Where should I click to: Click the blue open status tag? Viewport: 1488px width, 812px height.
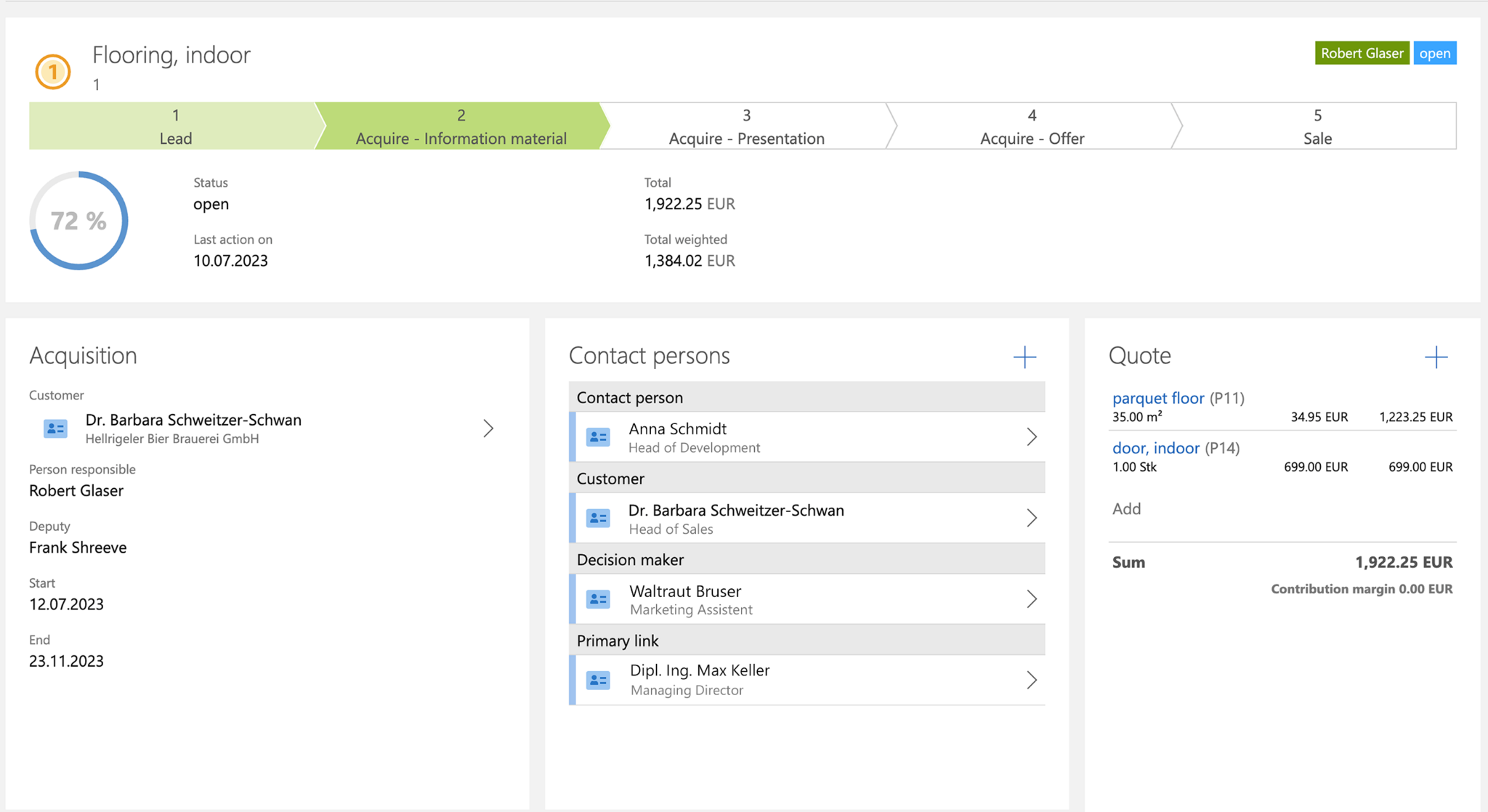[1435, 53]
